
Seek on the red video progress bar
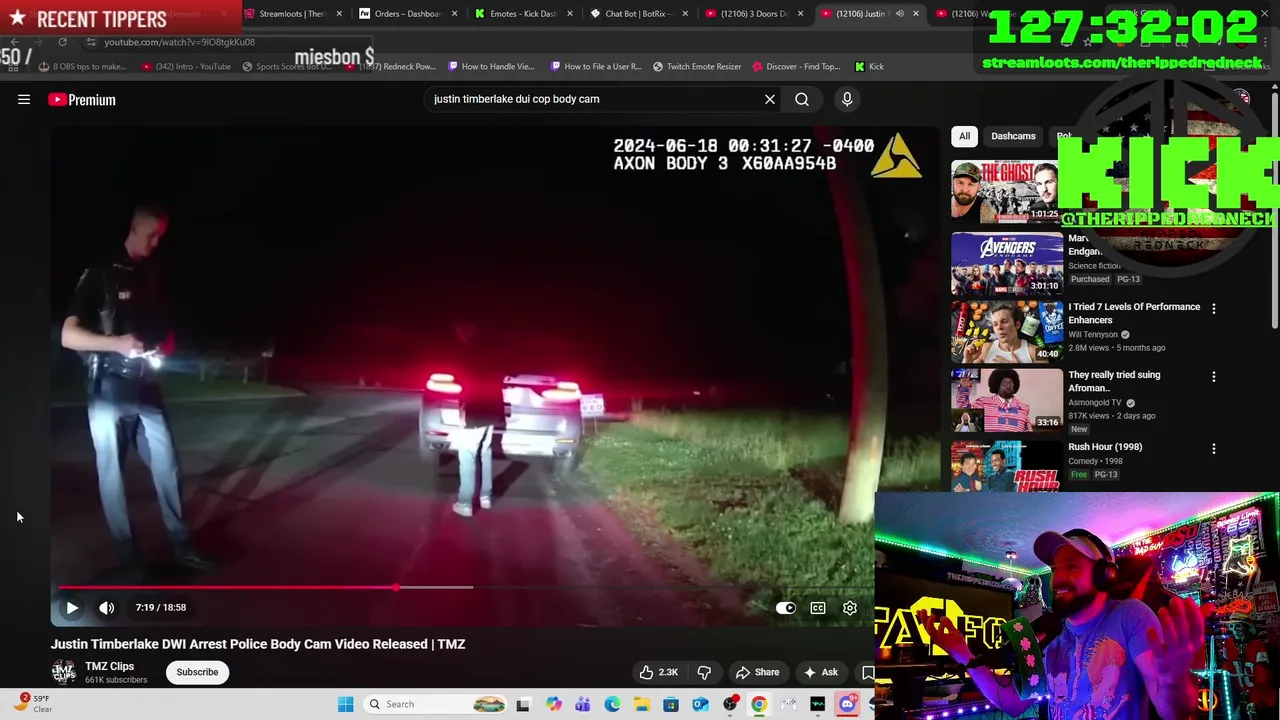point(465,587)
